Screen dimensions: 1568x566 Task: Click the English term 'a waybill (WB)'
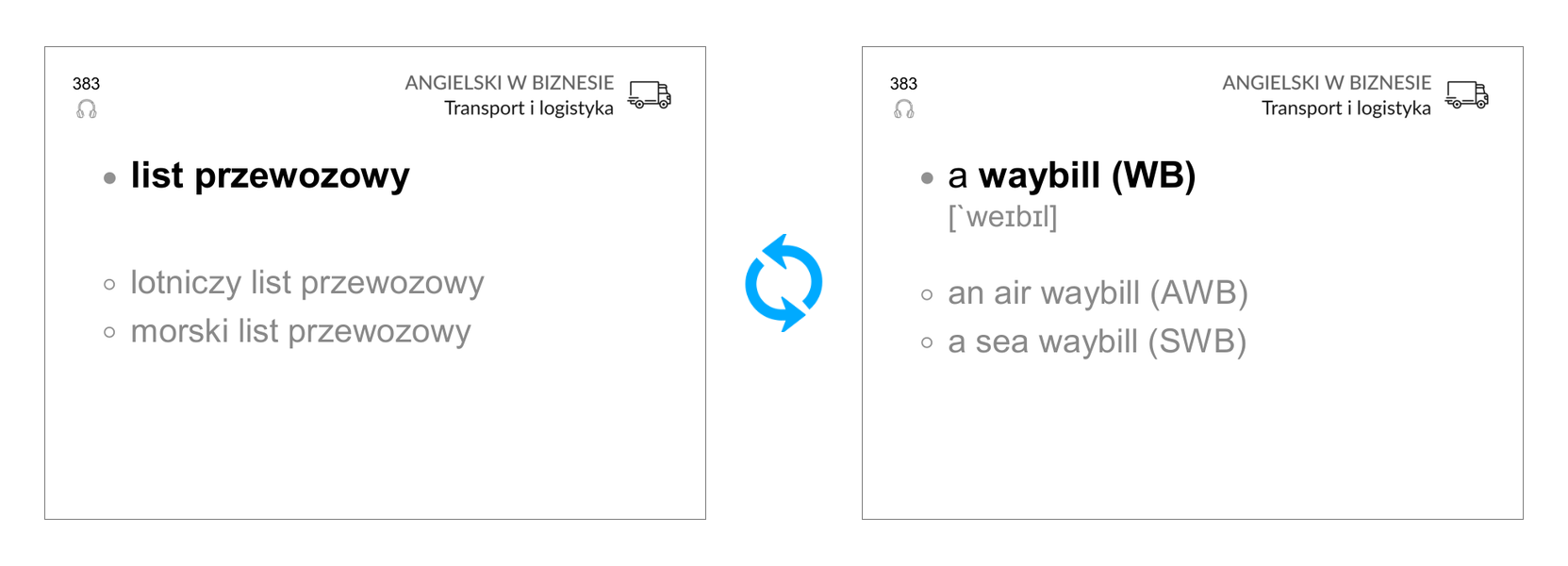click(x=1071, y=175)
